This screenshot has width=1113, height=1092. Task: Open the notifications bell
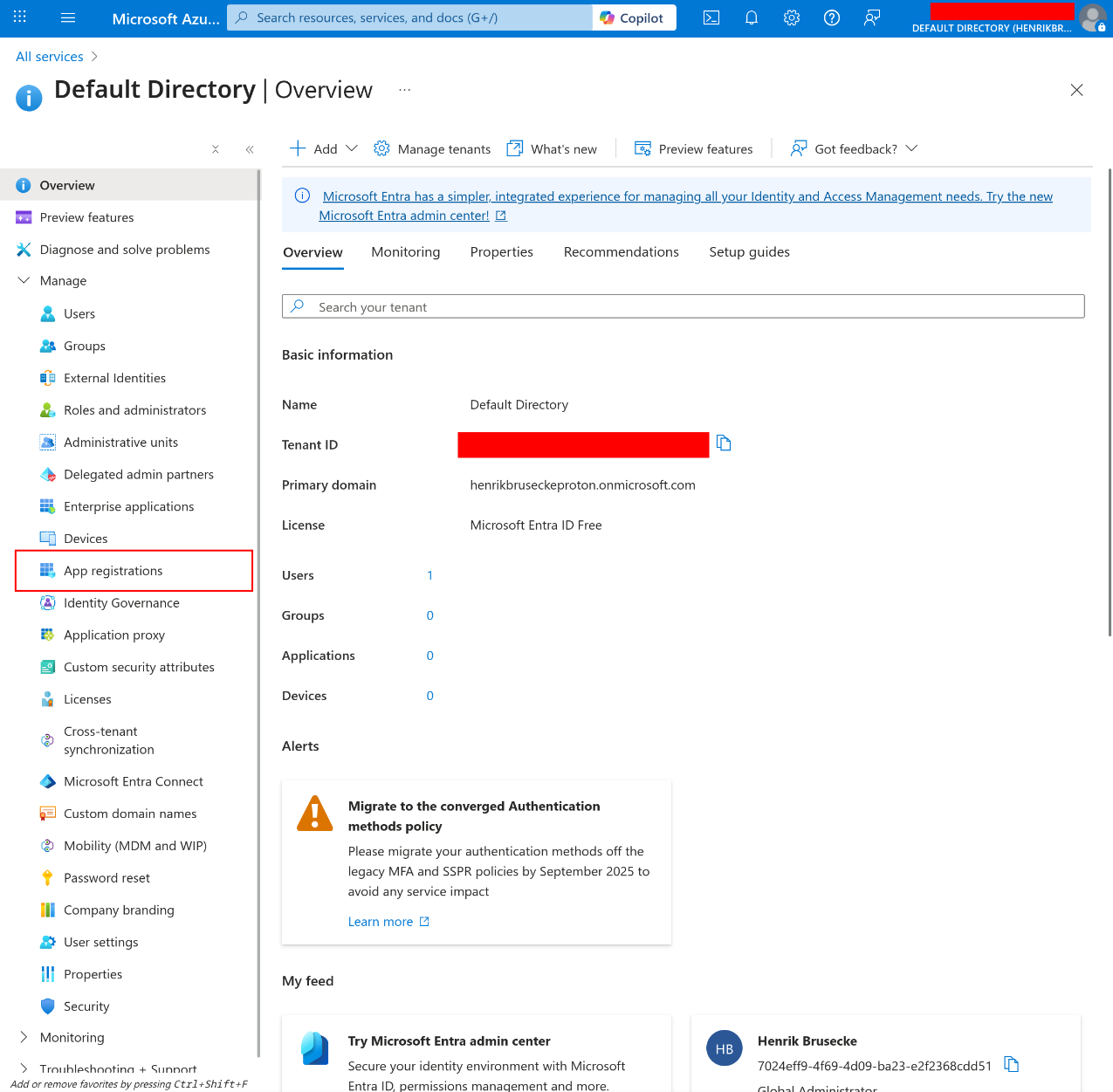751,17
